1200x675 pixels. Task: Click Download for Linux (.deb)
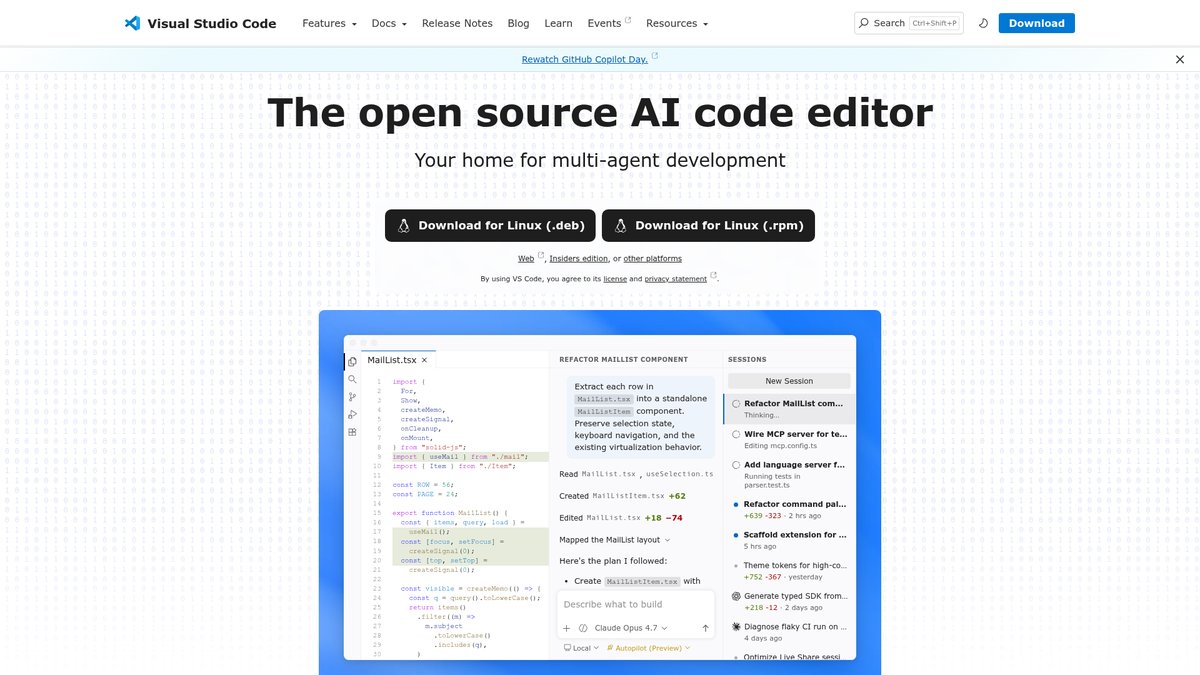click(491, 225)
